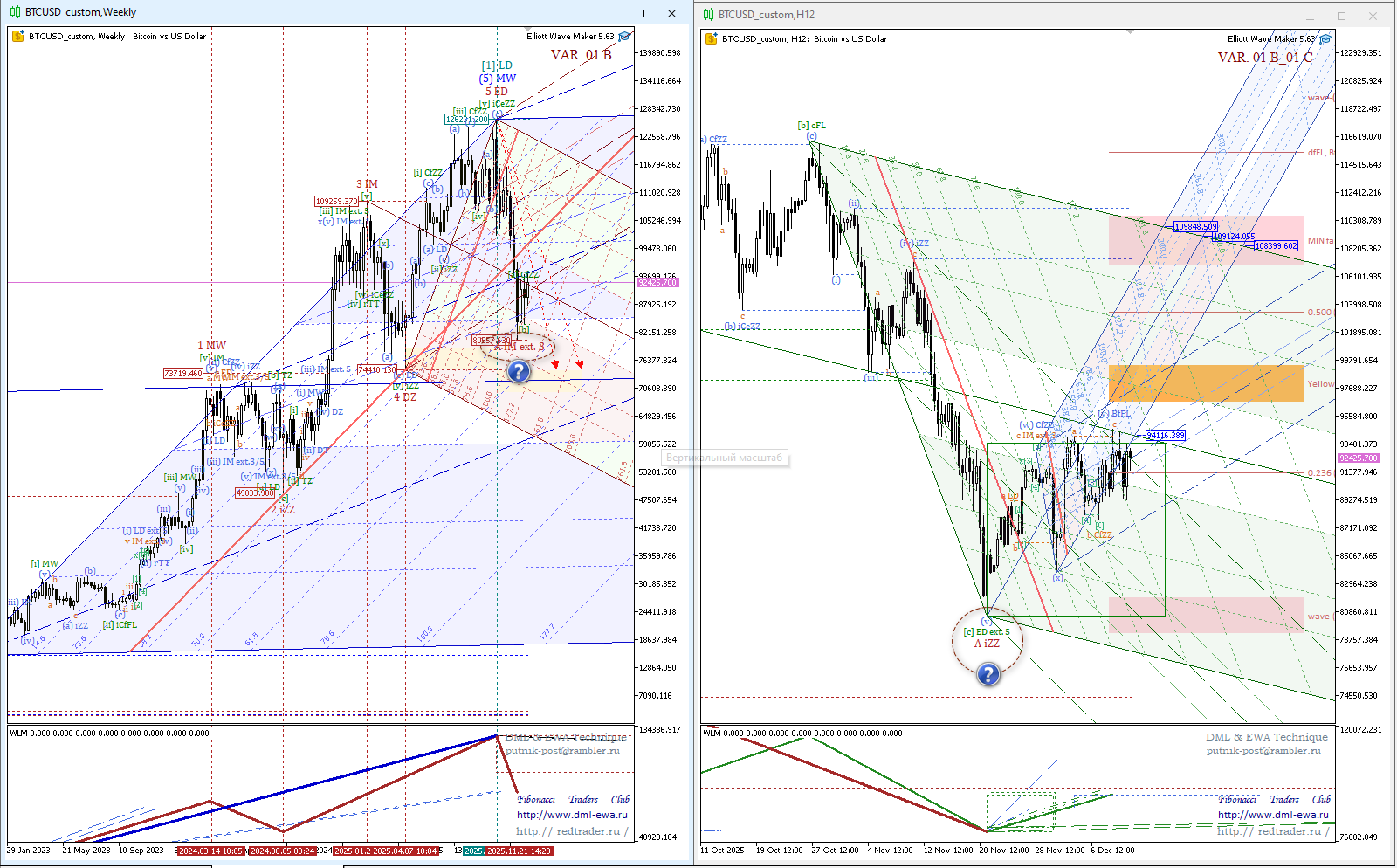
Task: Click the yellow symbol icon on H12 chart
Action: tap(711, 39)
